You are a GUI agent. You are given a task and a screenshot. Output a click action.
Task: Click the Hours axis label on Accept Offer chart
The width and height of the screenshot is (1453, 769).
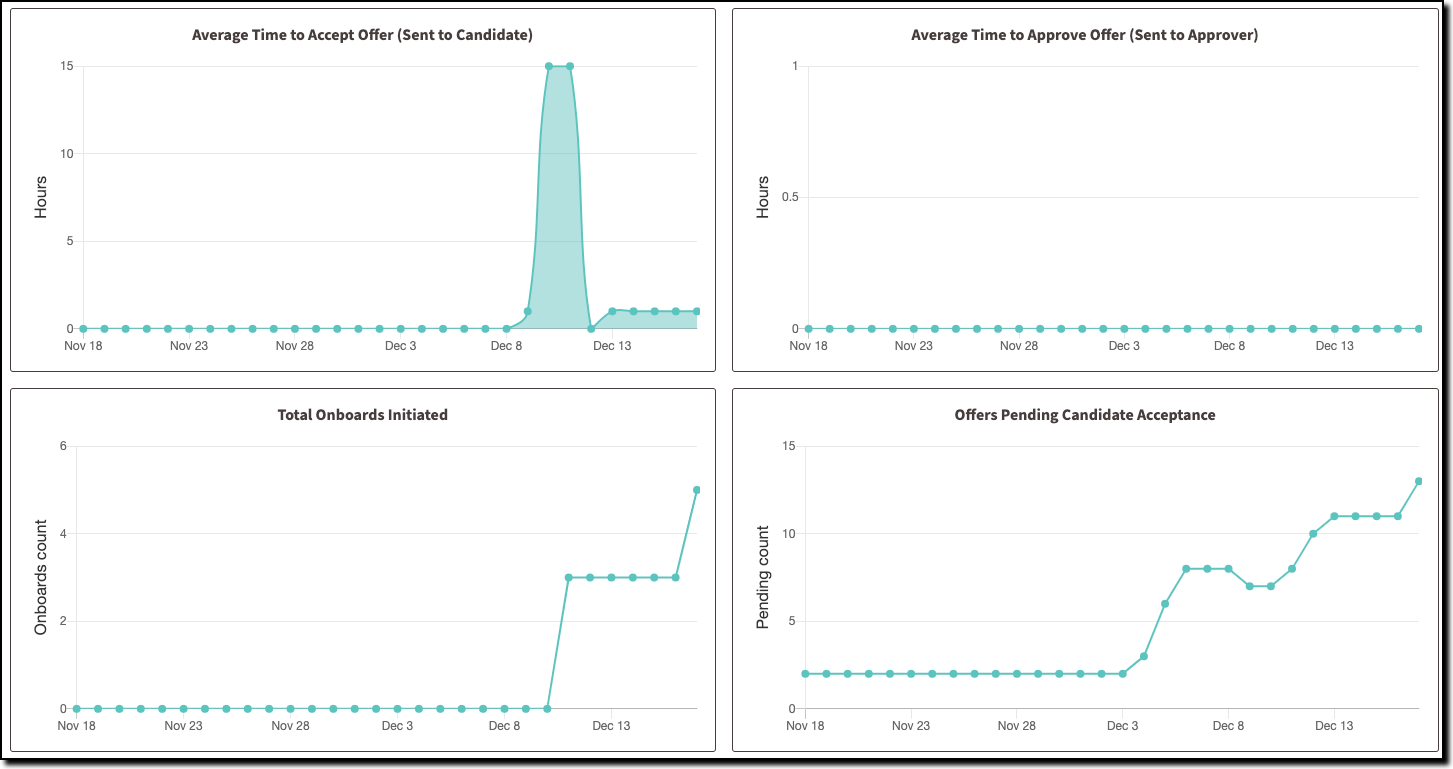coord(40,196)
